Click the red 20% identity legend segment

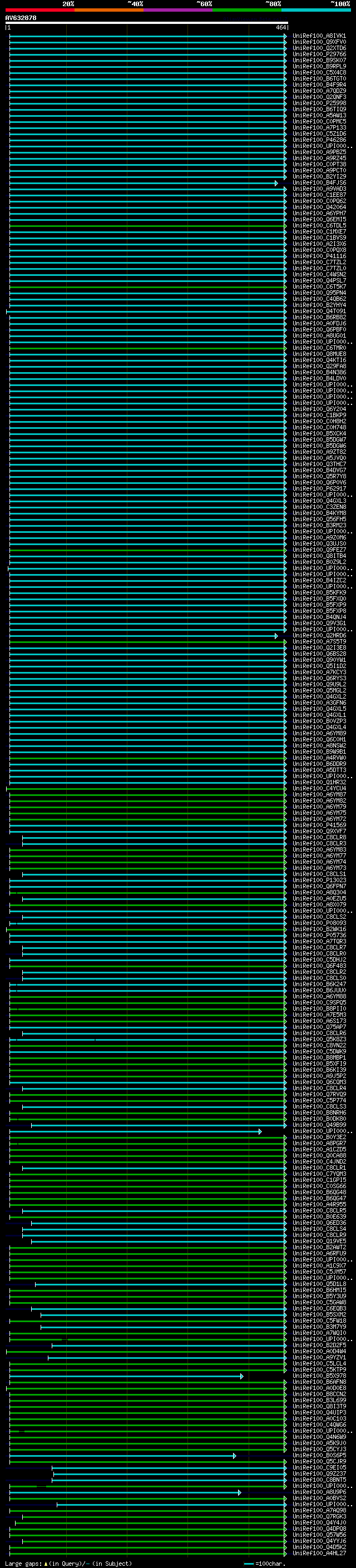[39, 10]
